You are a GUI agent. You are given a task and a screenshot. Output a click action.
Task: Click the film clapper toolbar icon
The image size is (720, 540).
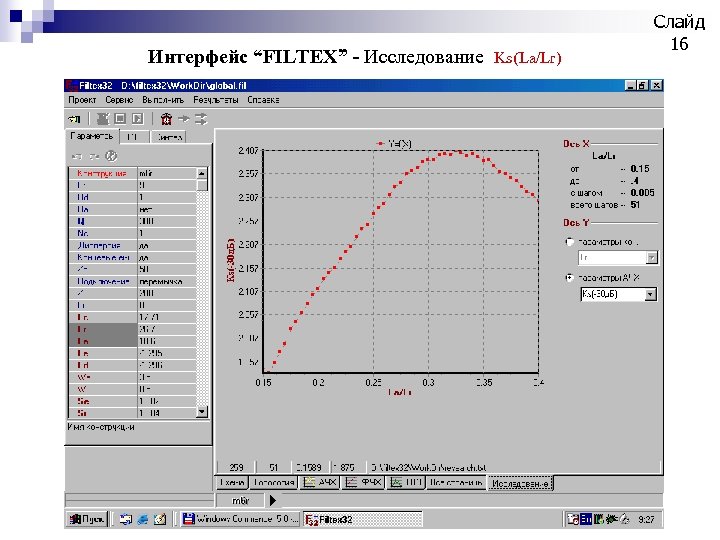tap(102, 119)
